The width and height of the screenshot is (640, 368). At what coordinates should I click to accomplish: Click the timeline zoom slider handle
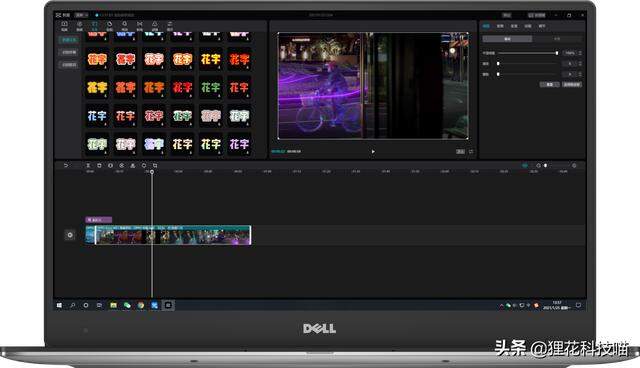pos(545,166)
